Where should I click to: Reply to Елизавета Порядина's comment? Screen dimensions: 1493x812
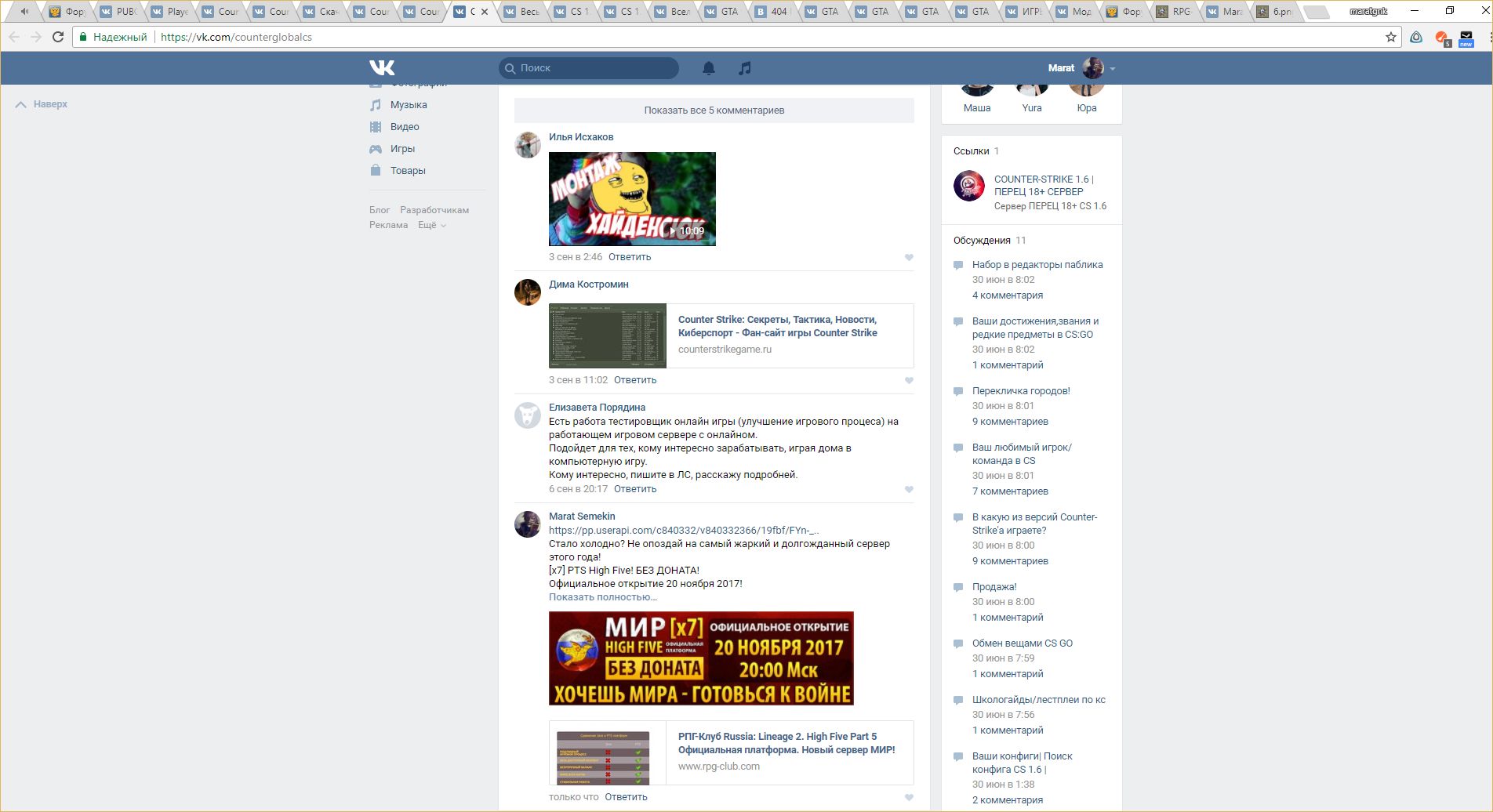click(x=634, y=489)
